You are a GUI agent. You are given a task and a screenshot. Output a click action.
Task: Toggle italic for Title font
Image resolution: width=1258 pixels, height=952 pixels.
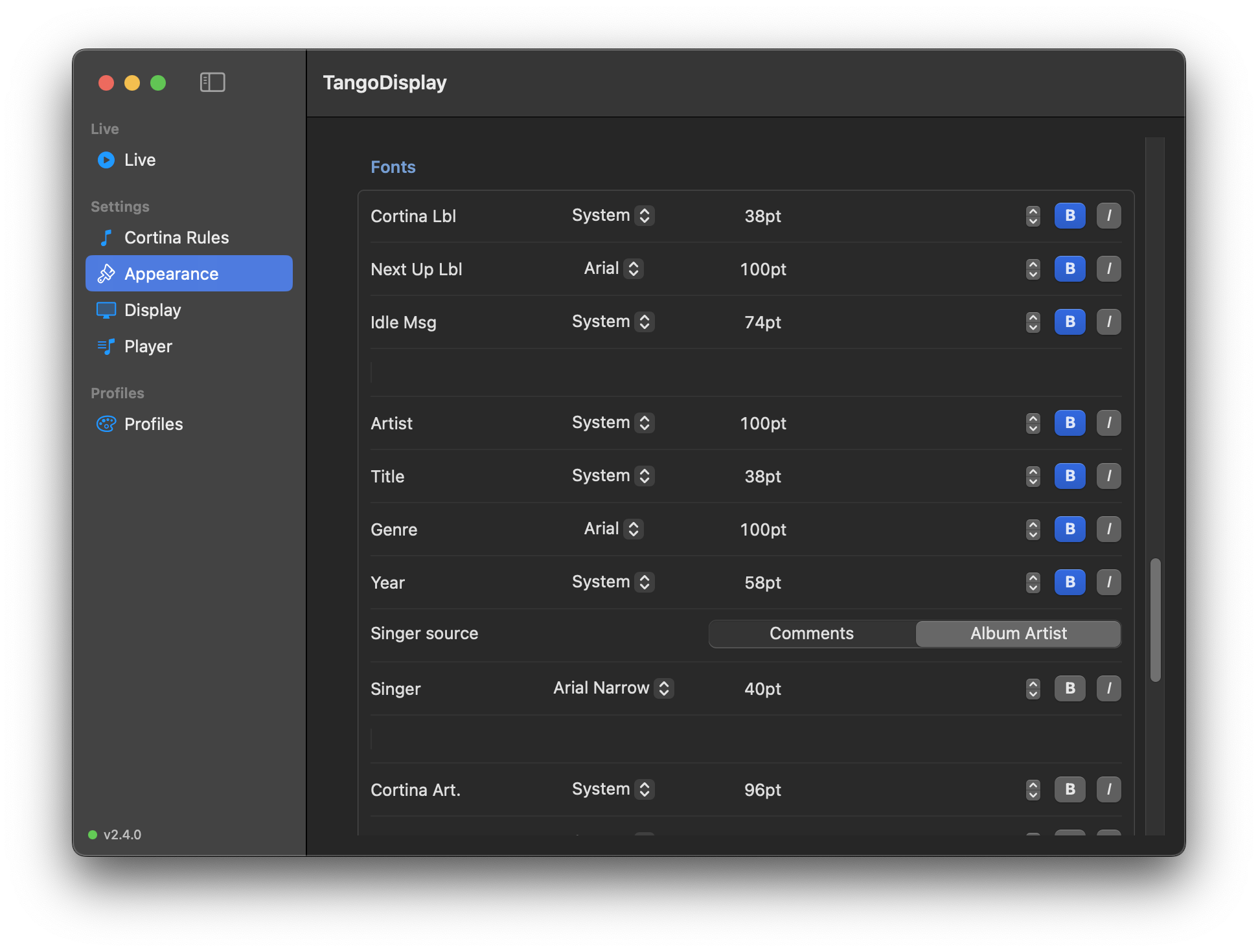point(1109,476)
